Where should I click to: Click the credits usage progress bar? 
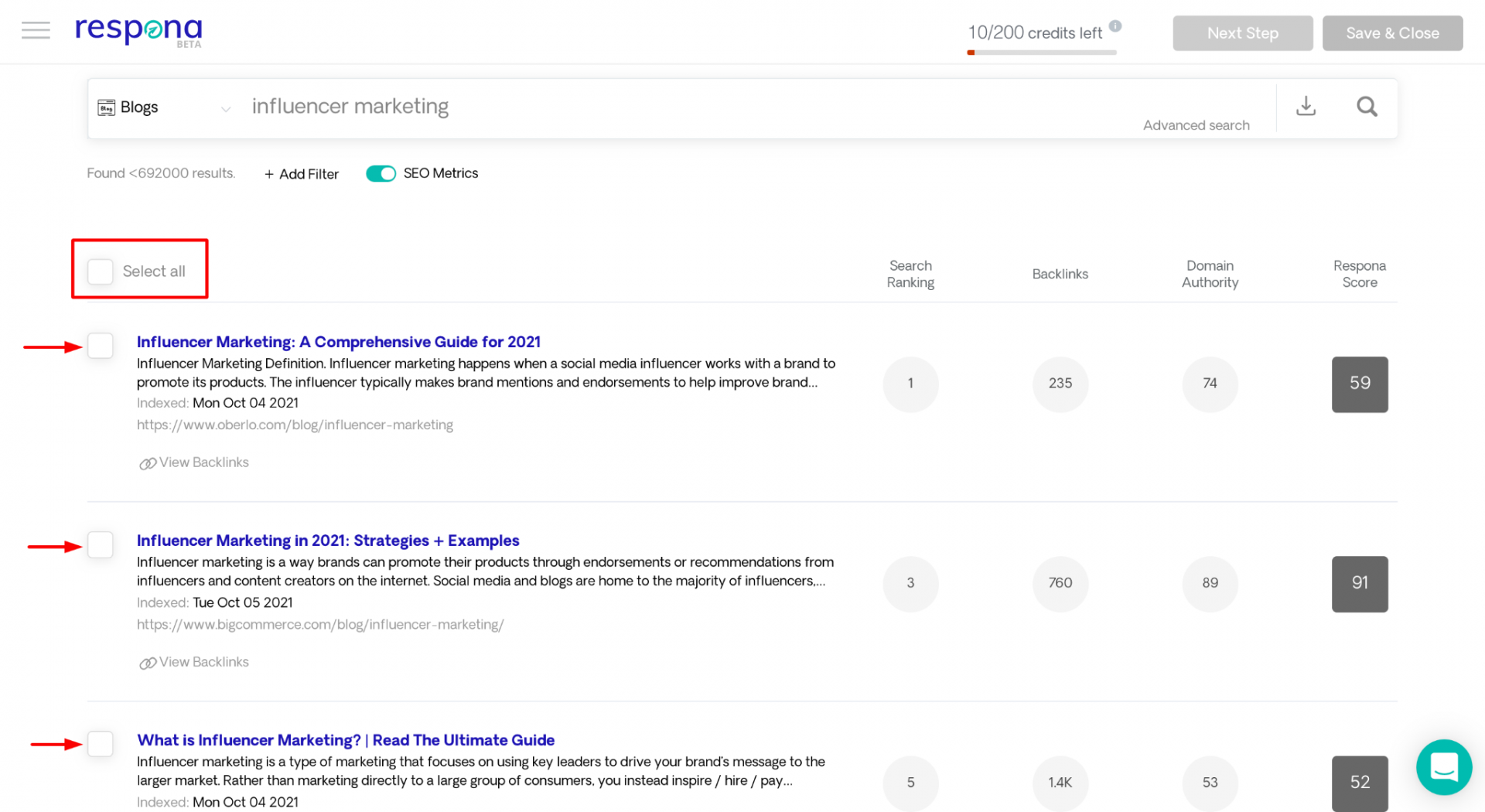pos(1041,53)
